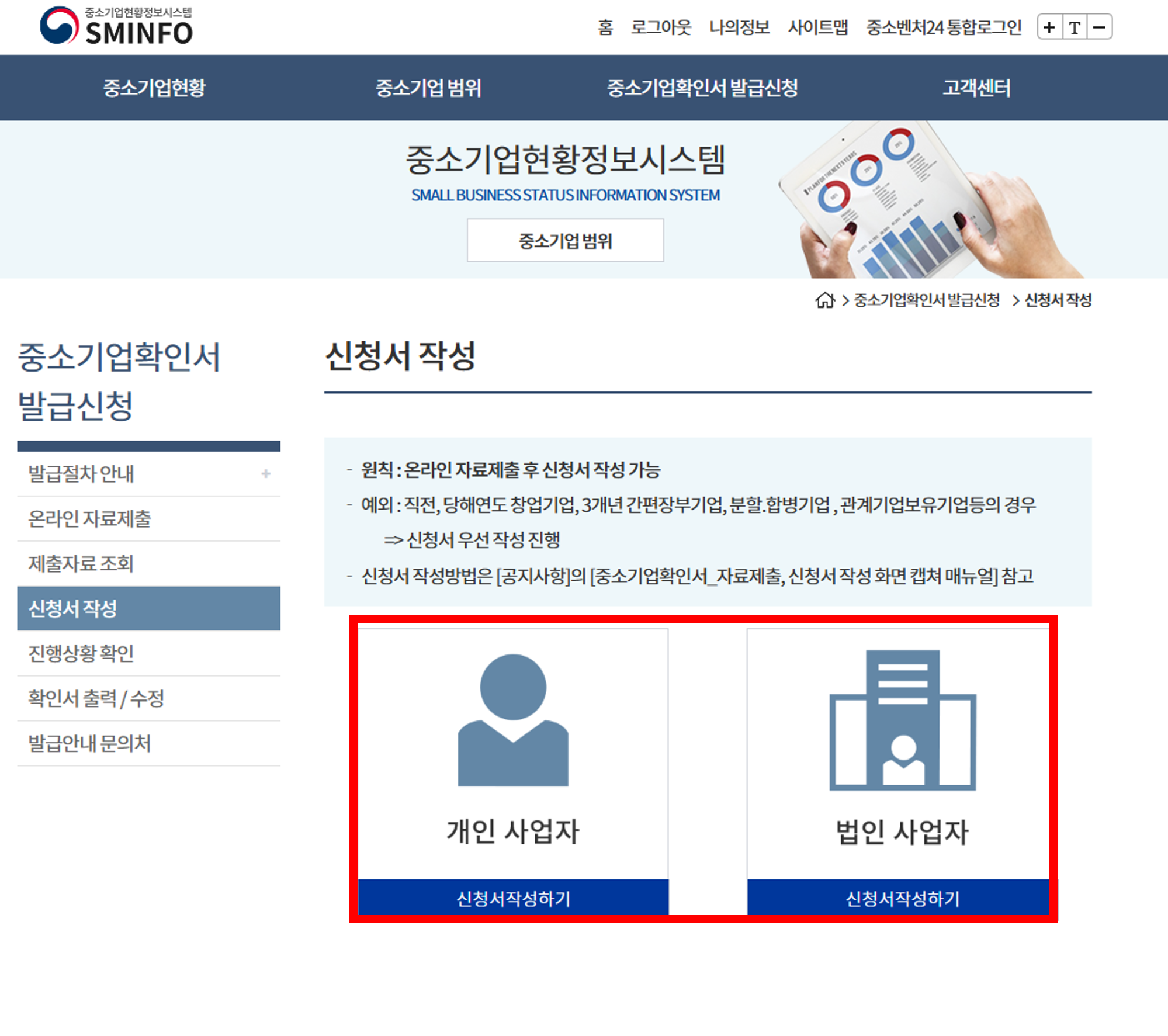The image size is (1168, 1036).
Task: Click the 로그아웃 link
Action: [x=661, y=27]
